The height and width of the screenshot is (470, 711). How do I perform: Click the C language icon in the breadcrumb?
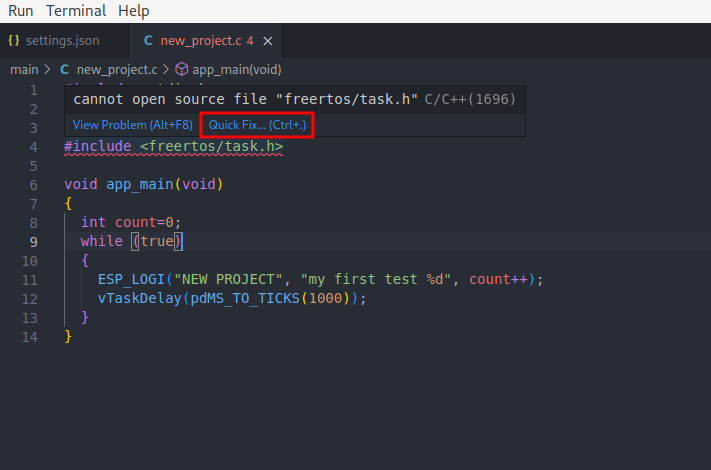[65, 70]
